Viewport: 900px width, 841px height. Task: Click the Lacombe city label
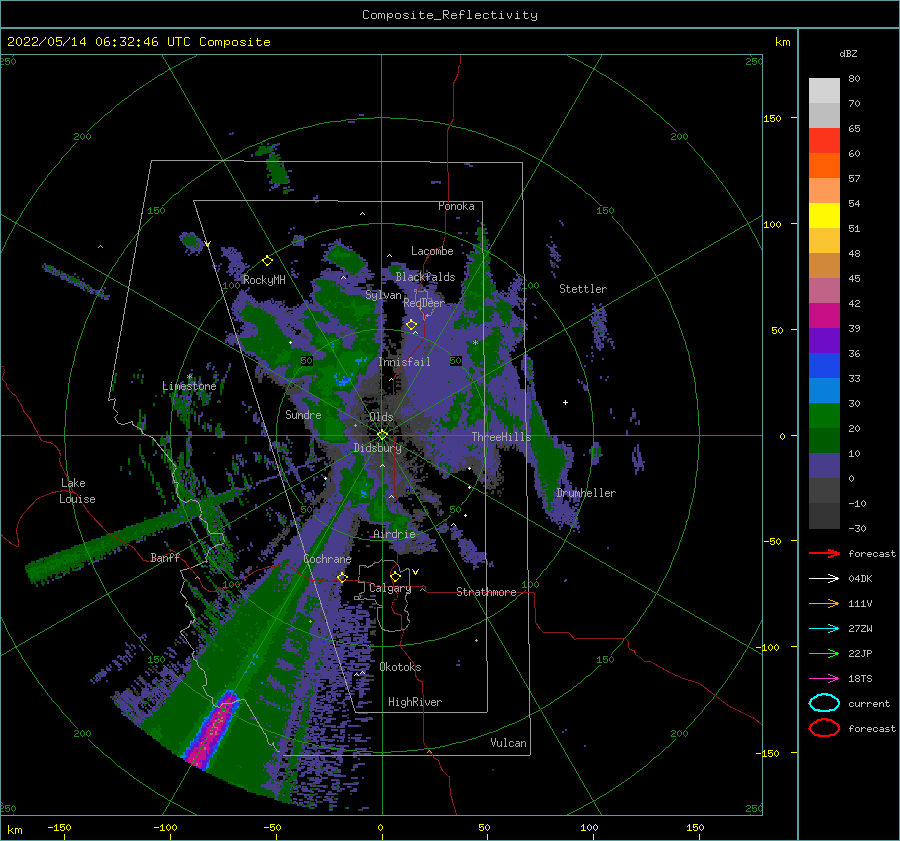coord(432,251)
